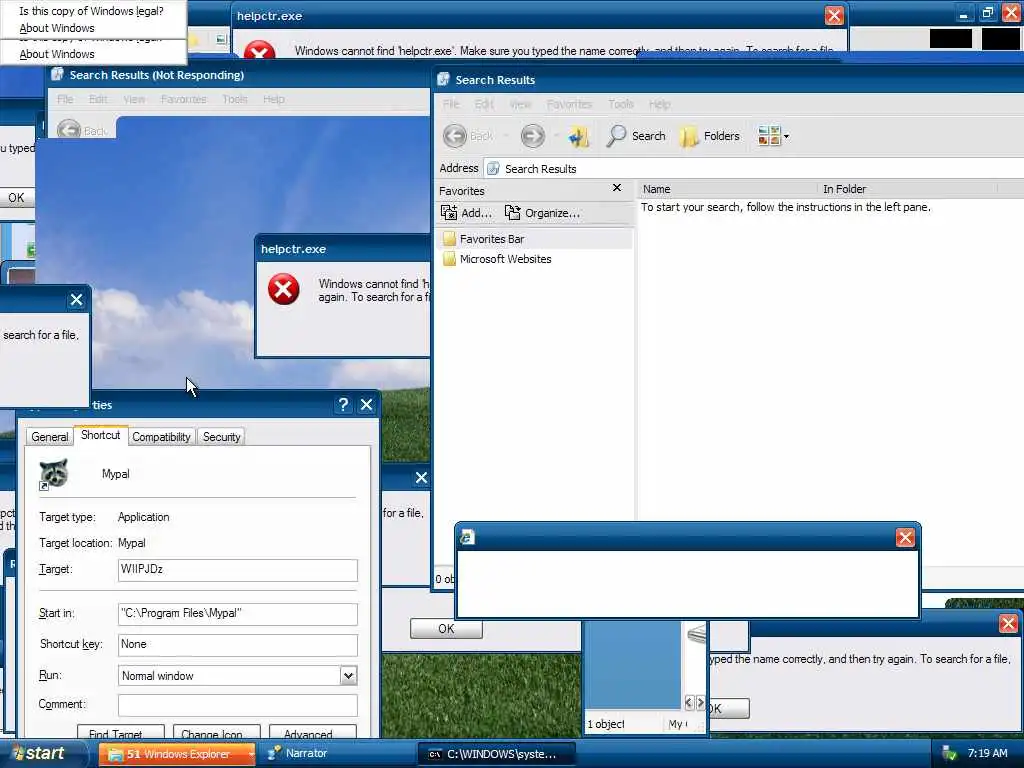The image size is (1024, 768).
Task: Open the 51 Windows Explorer taskbar group
Action: pos(178,754)
